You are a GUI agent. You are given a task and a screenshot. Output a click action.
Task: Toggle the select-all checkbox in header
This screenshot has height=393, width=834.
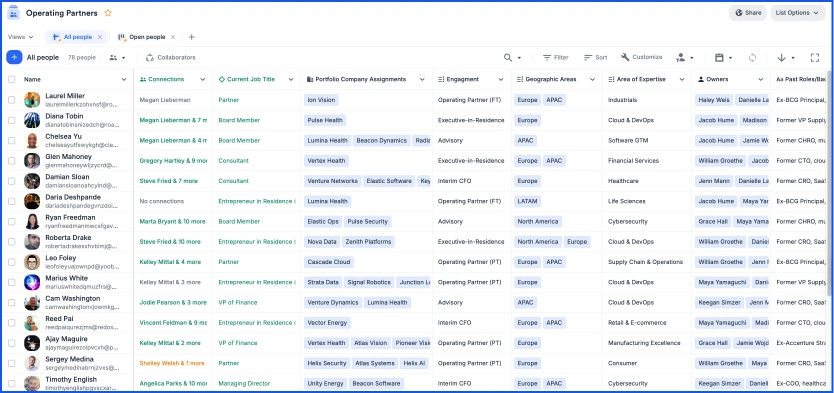pyautogui.click(x=12, y=79)
